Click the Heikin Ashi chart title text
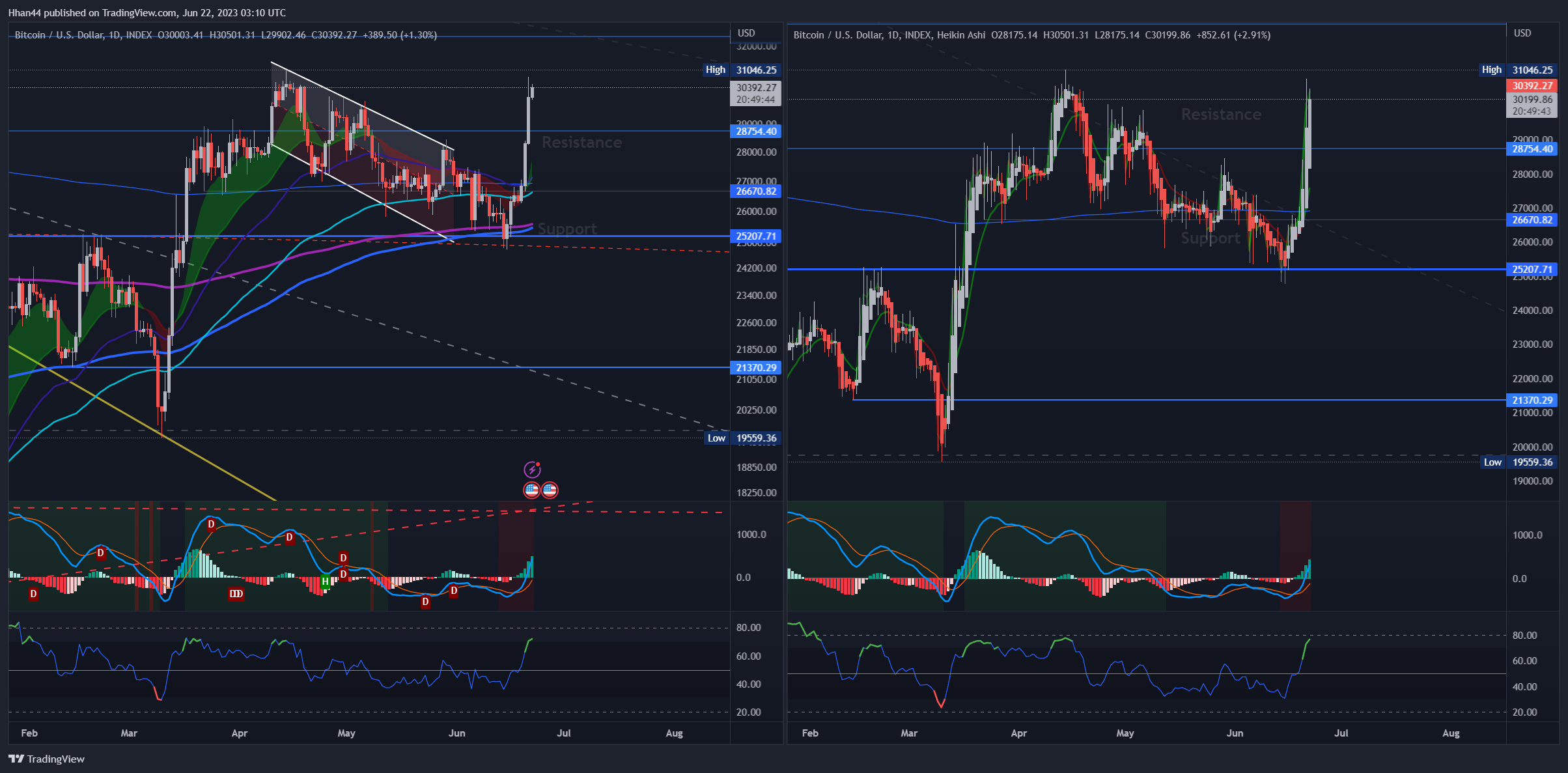 [889, 35]
